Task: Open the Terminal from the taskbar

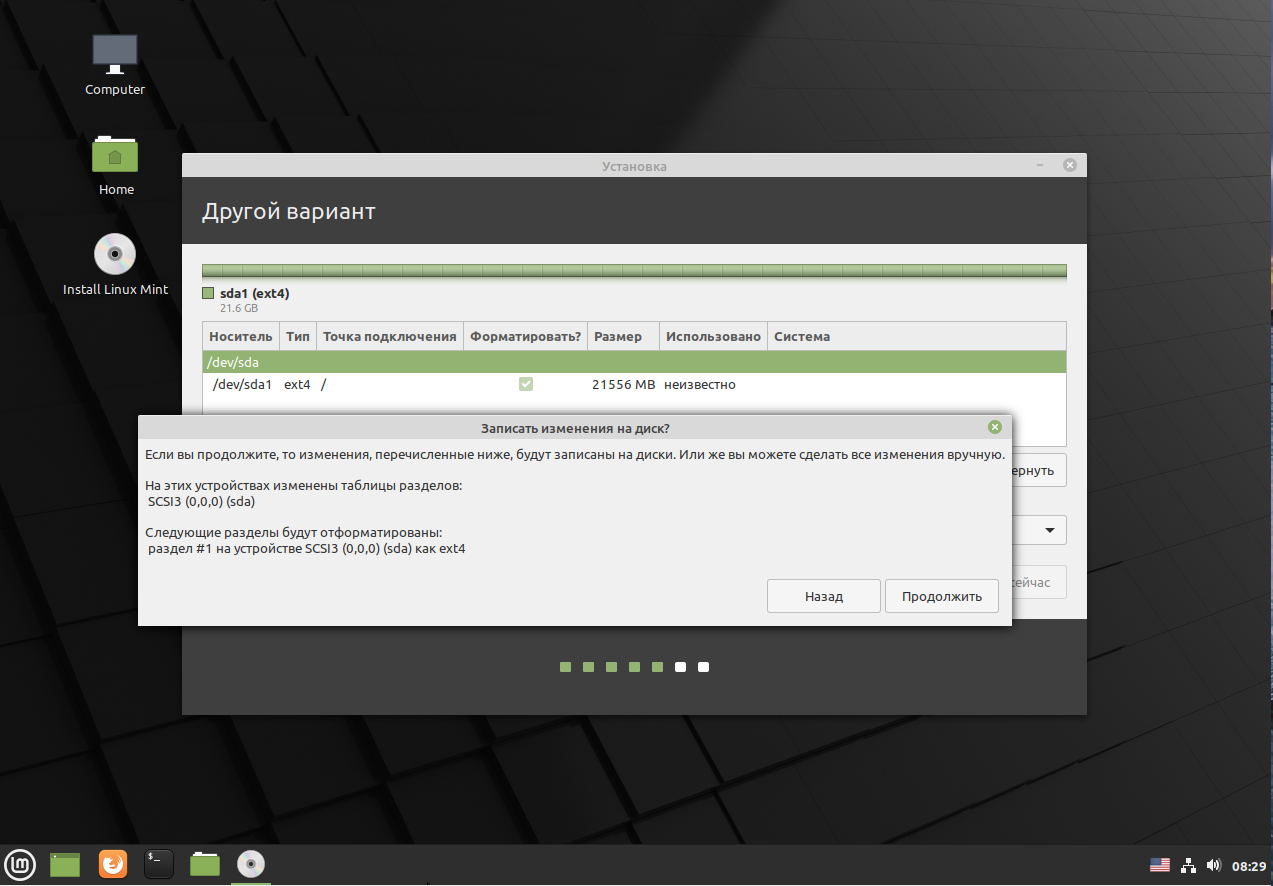Action: coord(159,864)
